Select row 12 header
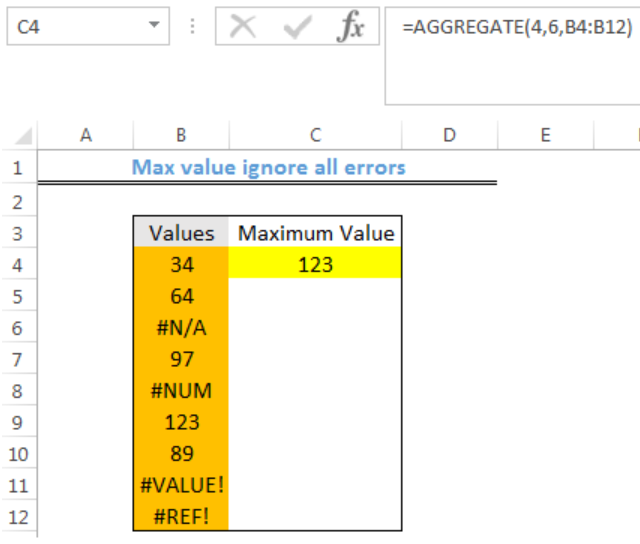This screenshot has height=544, width=640. pyautogui.click(x=18, y=517)
